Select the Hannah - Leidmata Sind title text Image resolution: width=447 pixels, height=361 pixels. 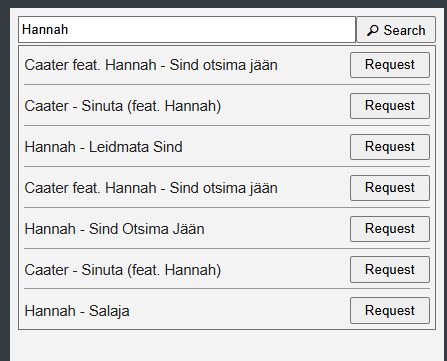(x=103, y=147)
